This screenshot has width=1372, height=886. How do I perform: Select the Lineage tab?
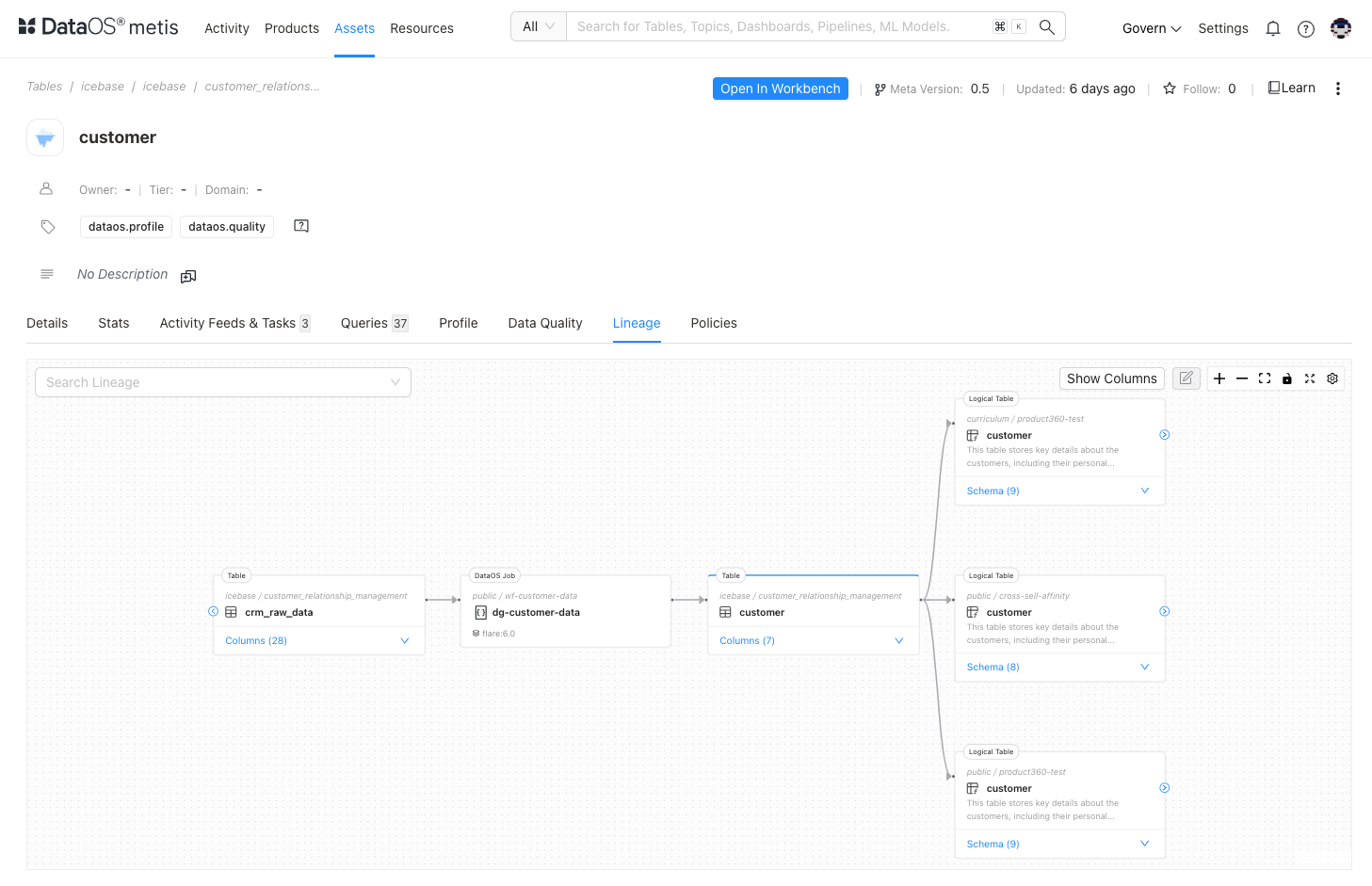pos(637,323)
